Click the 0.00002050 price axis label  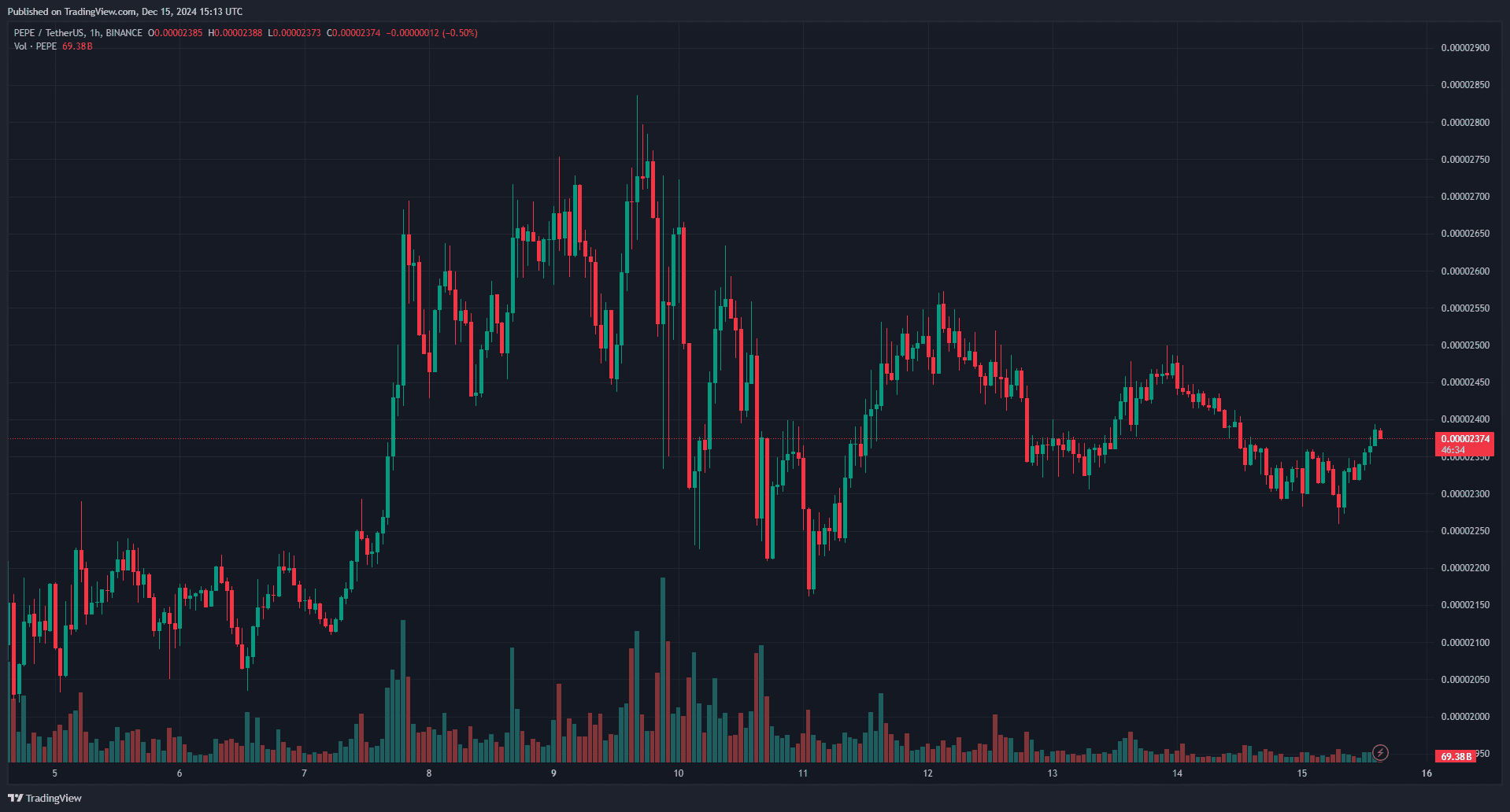[1465, 680]
